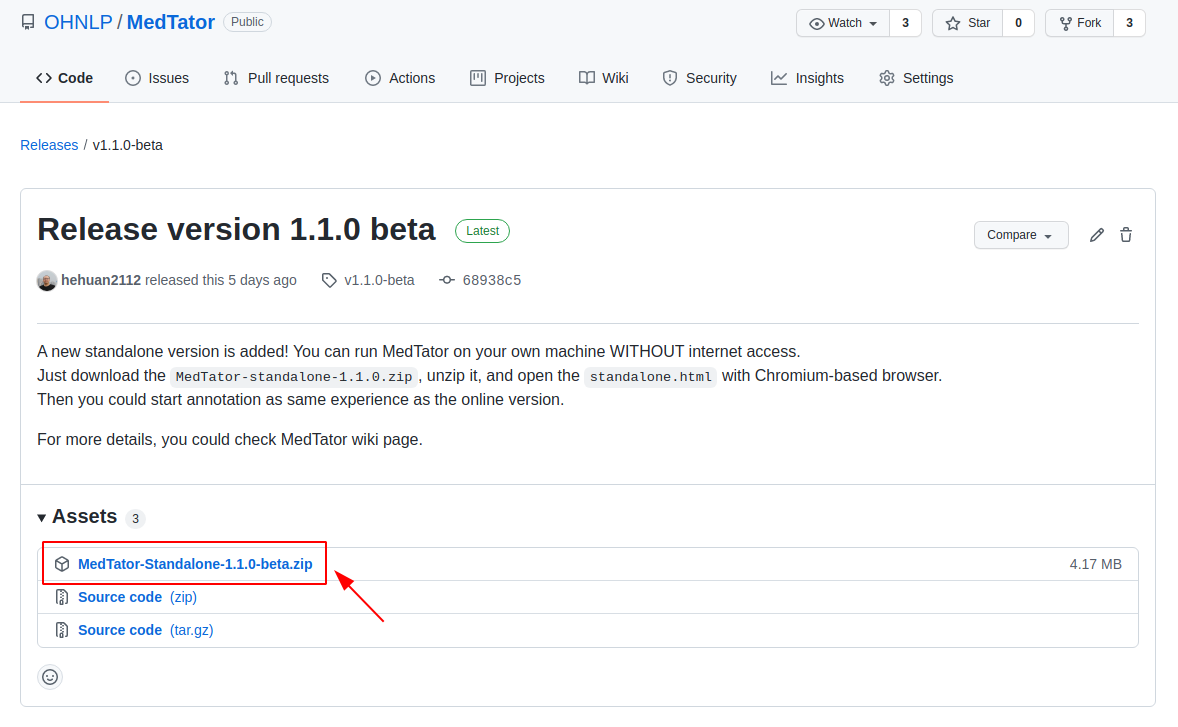Open hehuan2112 profile link
Viewport: 1178px width, 727px height.
coord(101,280)
